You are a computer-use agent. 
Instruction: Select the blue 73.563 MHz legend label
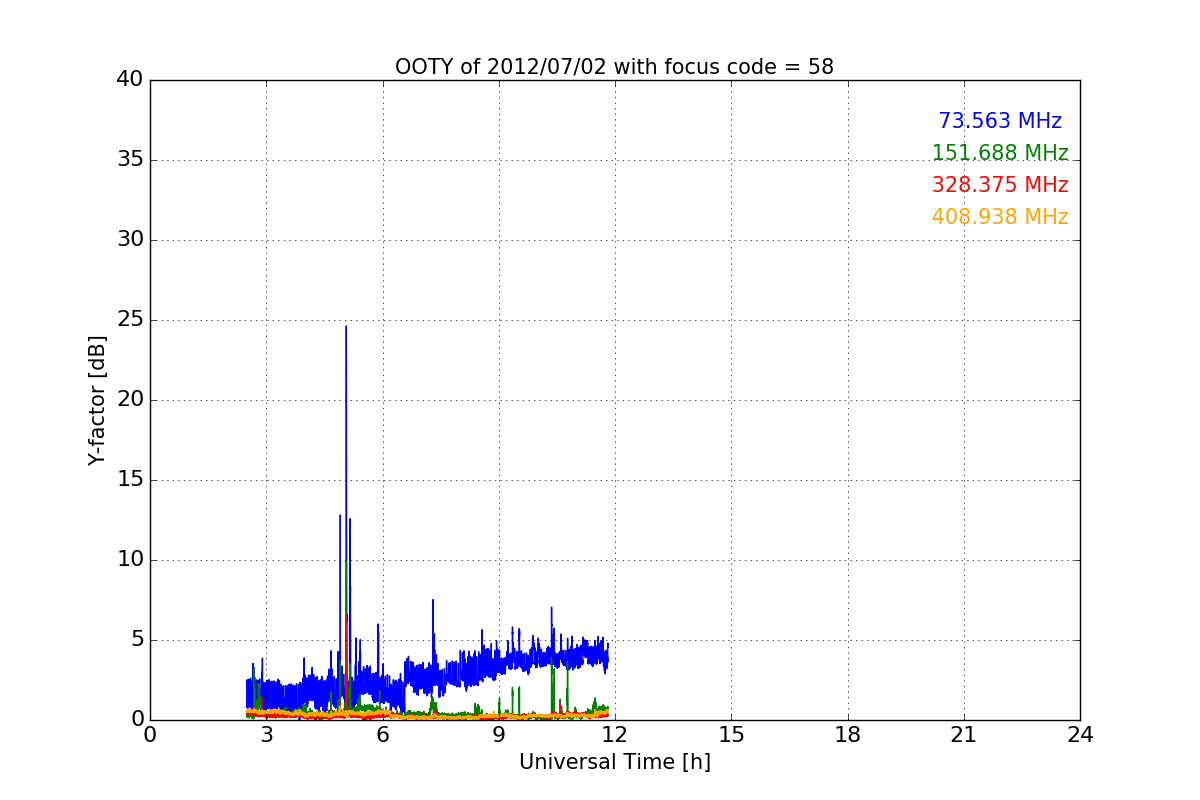tap(1000, 121)
